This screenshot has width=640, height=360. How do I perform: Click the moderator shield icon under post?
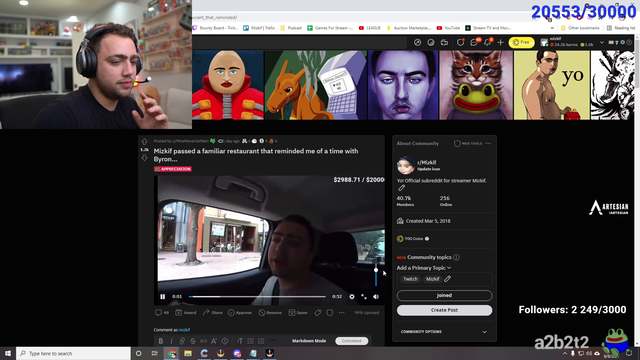point(330,313)
